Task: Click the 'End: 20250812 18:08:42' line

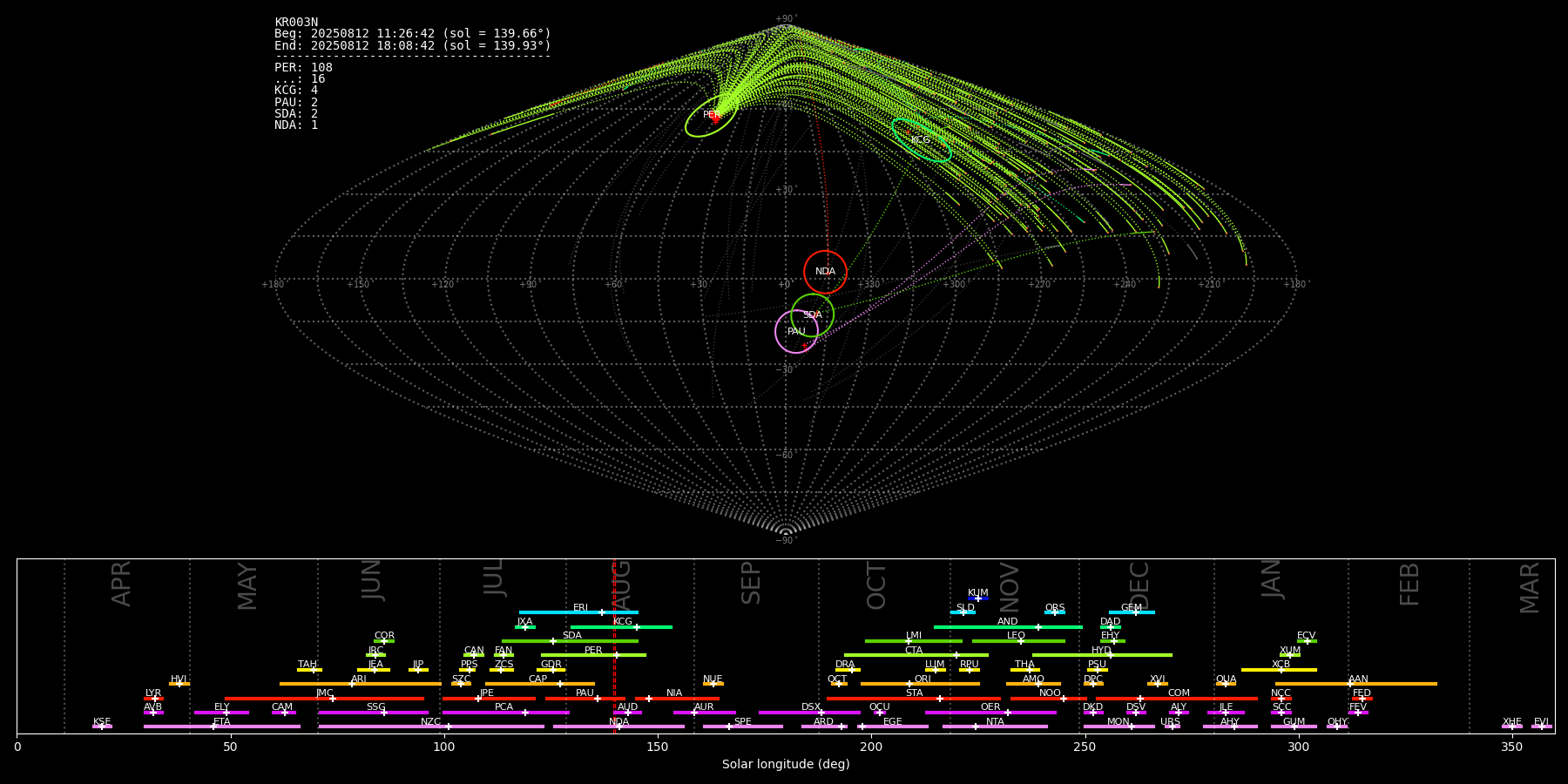Action: point(413,45)
